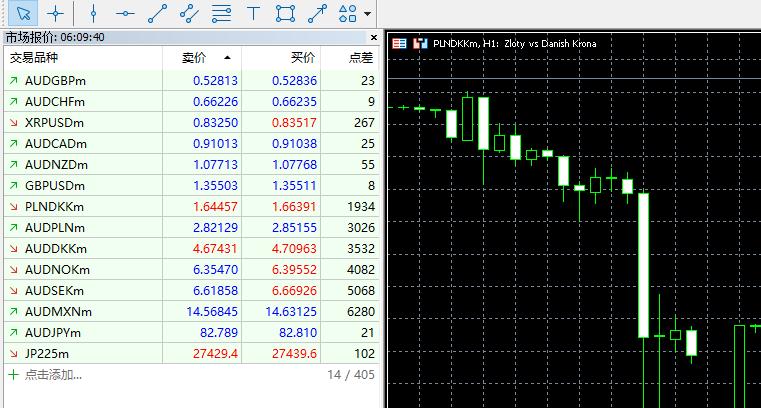Viewport: 761px width, 408px height.
Task: Click the up arrow beside AUDGBPm
Action: click(x=13, y=81)
